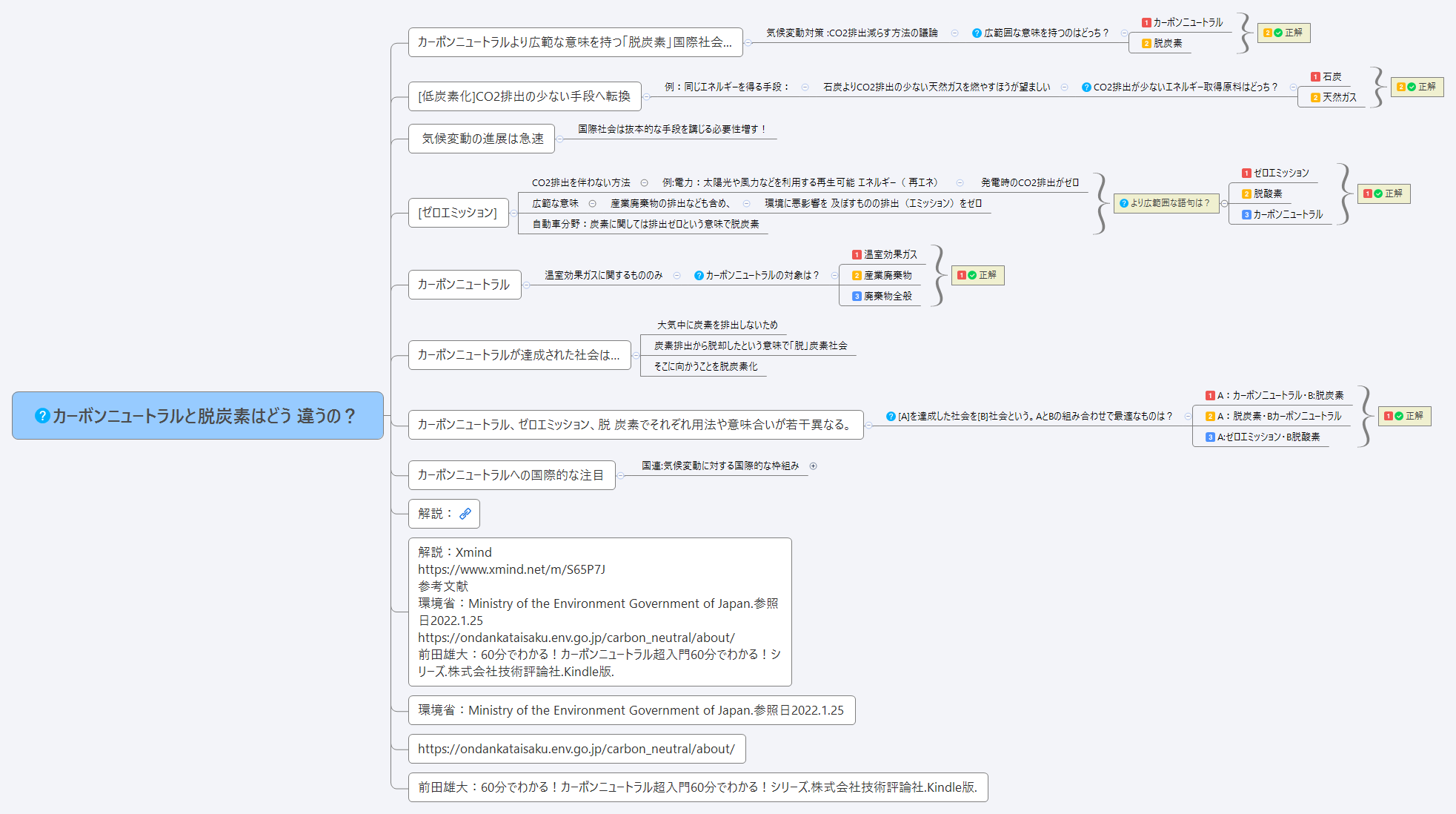Click the red 1 badge on 石炭

(1315, 76)
